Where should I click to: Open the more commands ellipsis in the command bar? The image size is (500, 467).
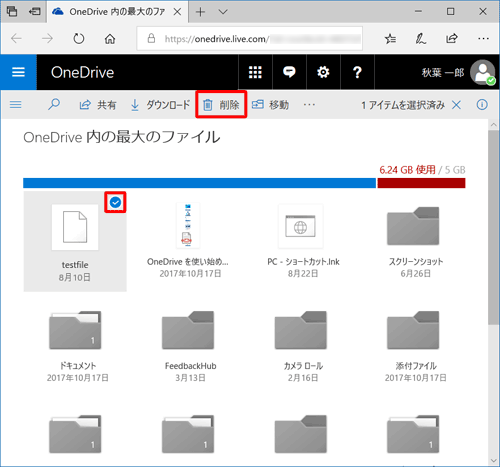point(309,105)
